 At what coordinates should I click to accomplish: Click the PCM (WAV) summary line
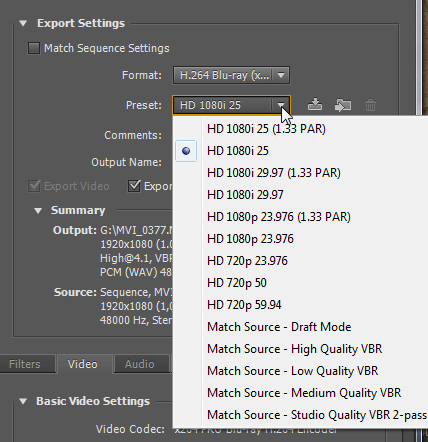point(136,272)
